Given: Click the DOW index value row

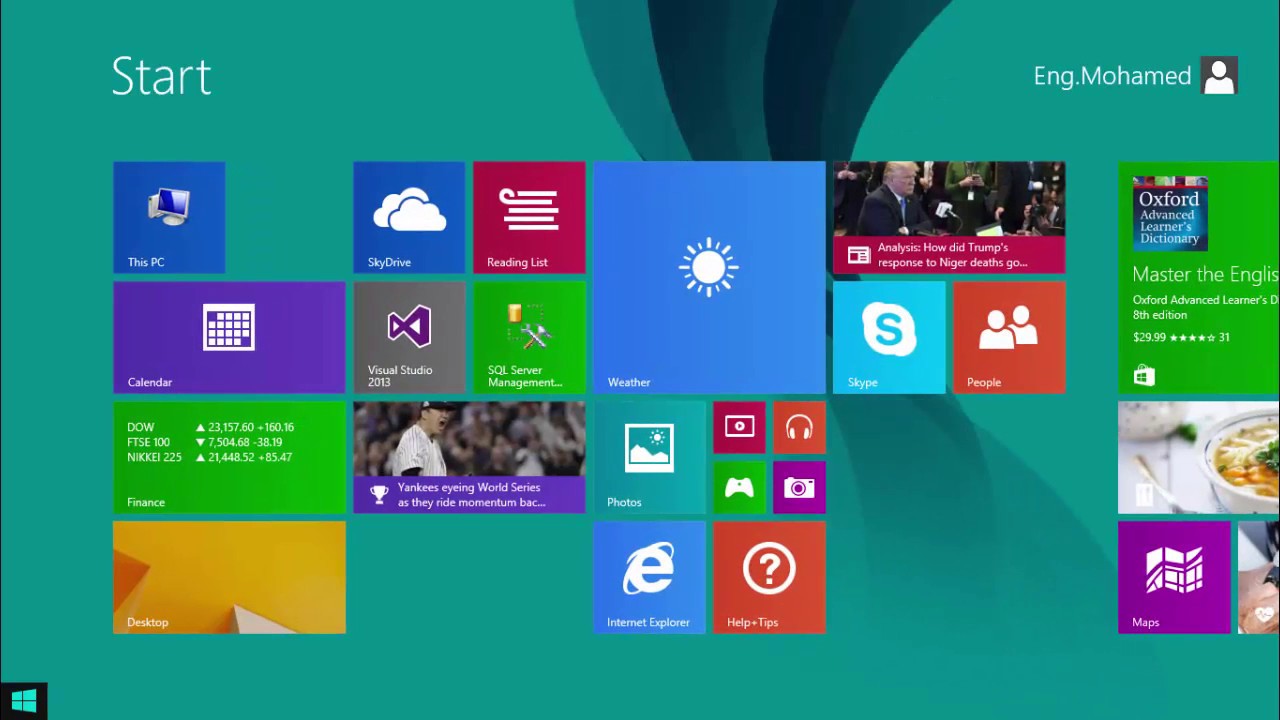Looking at the screenshot, I should click(210, 427).
